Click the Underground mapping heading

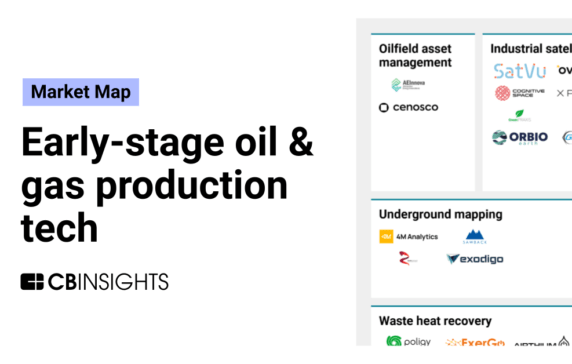point(440,214)
